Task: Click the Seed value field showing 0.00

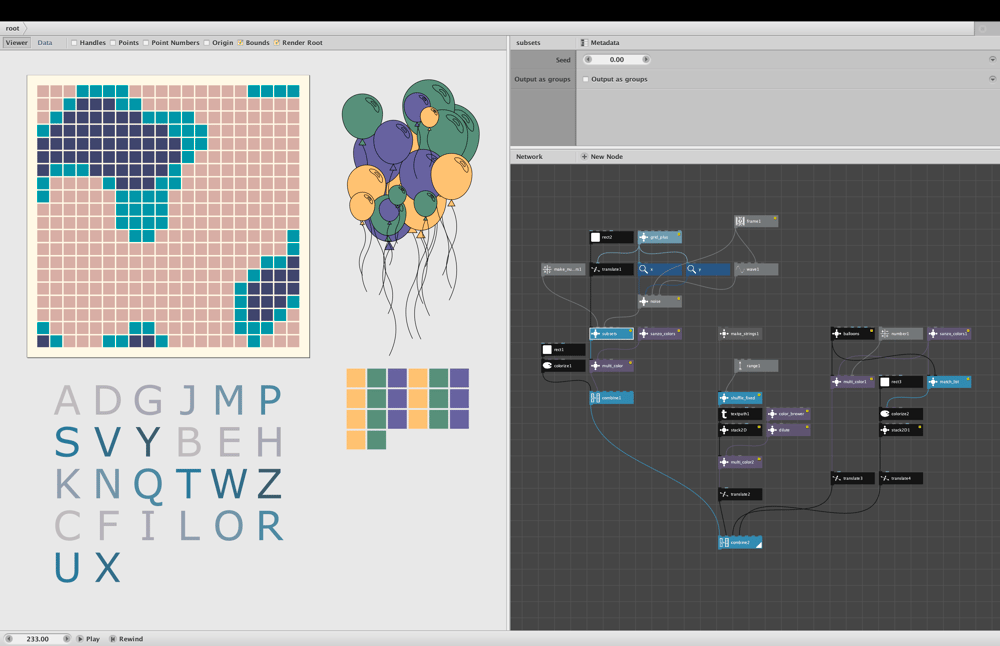Action: (x=617, y=59)
